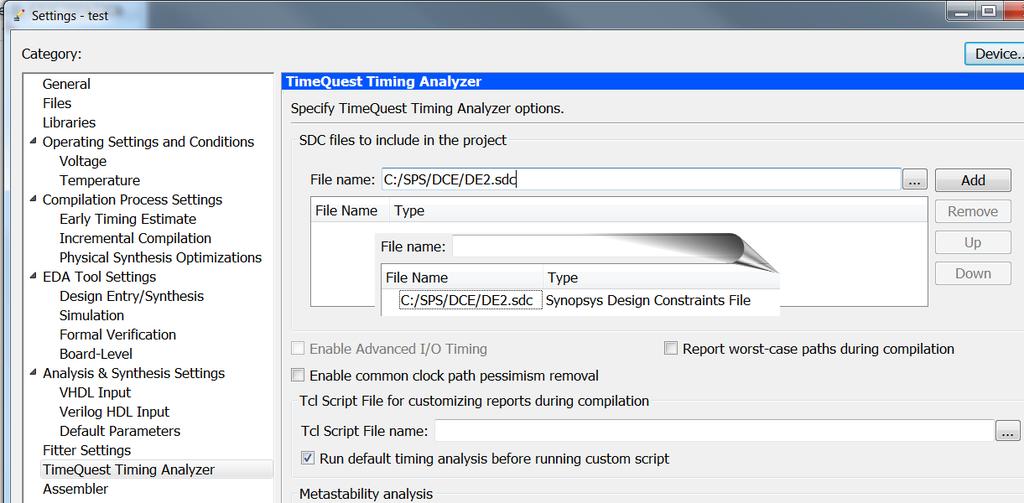Click the File Name column header in SDC list
The image size is (1024, 503).
(x=346, y=210)
